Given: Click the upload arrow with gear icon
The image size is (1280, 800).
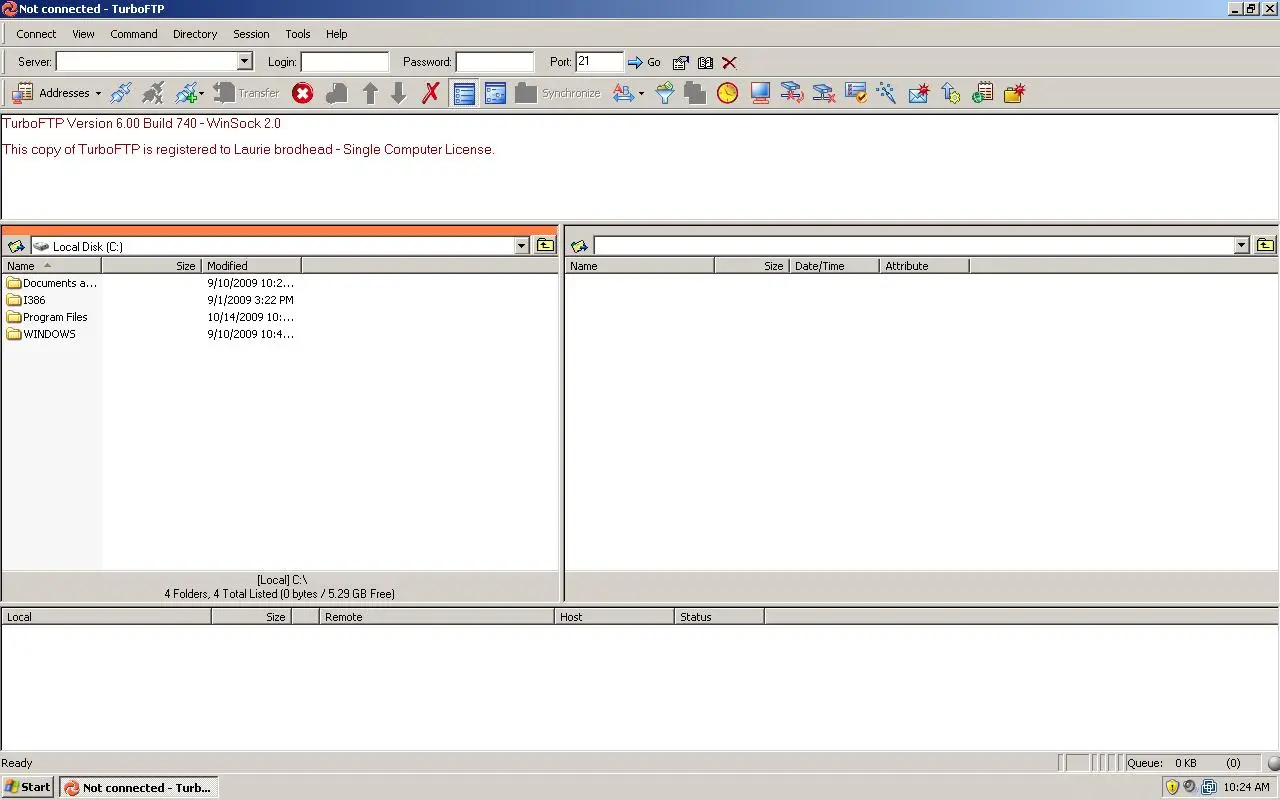Looking at the screenshot, I should pyautogui.click(x=951, y=93).
